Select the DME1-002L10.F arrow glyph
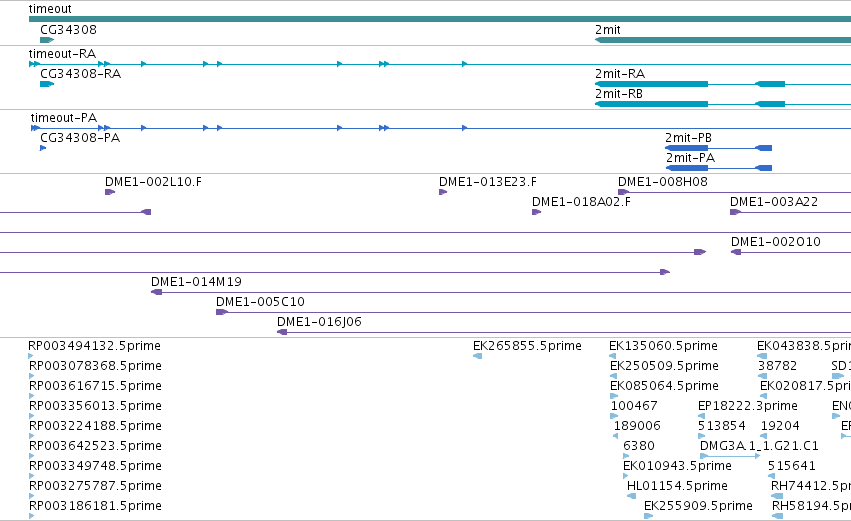 [110, 192]
